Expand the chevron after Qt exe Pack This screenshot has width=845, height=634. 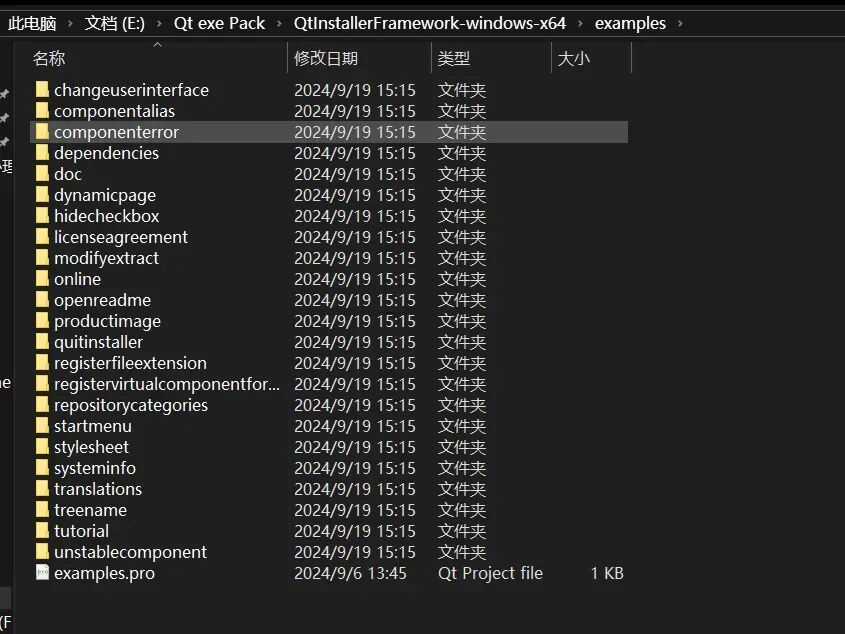coord(279,24)
